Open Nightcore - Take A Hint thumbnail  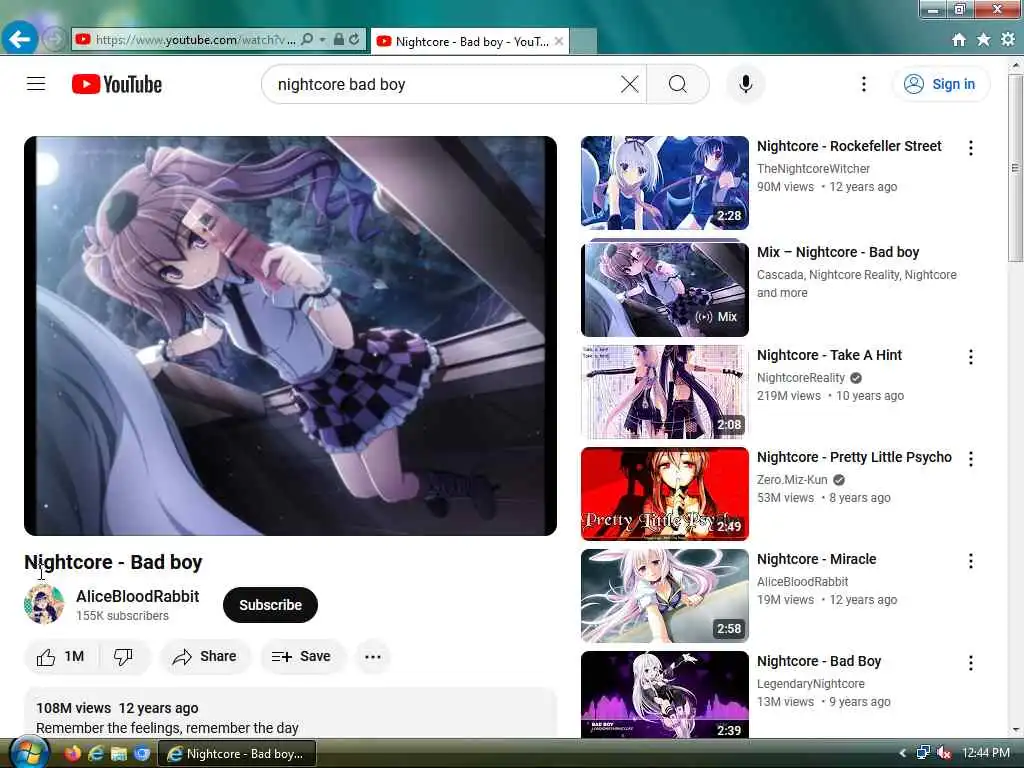click(664, 392)
